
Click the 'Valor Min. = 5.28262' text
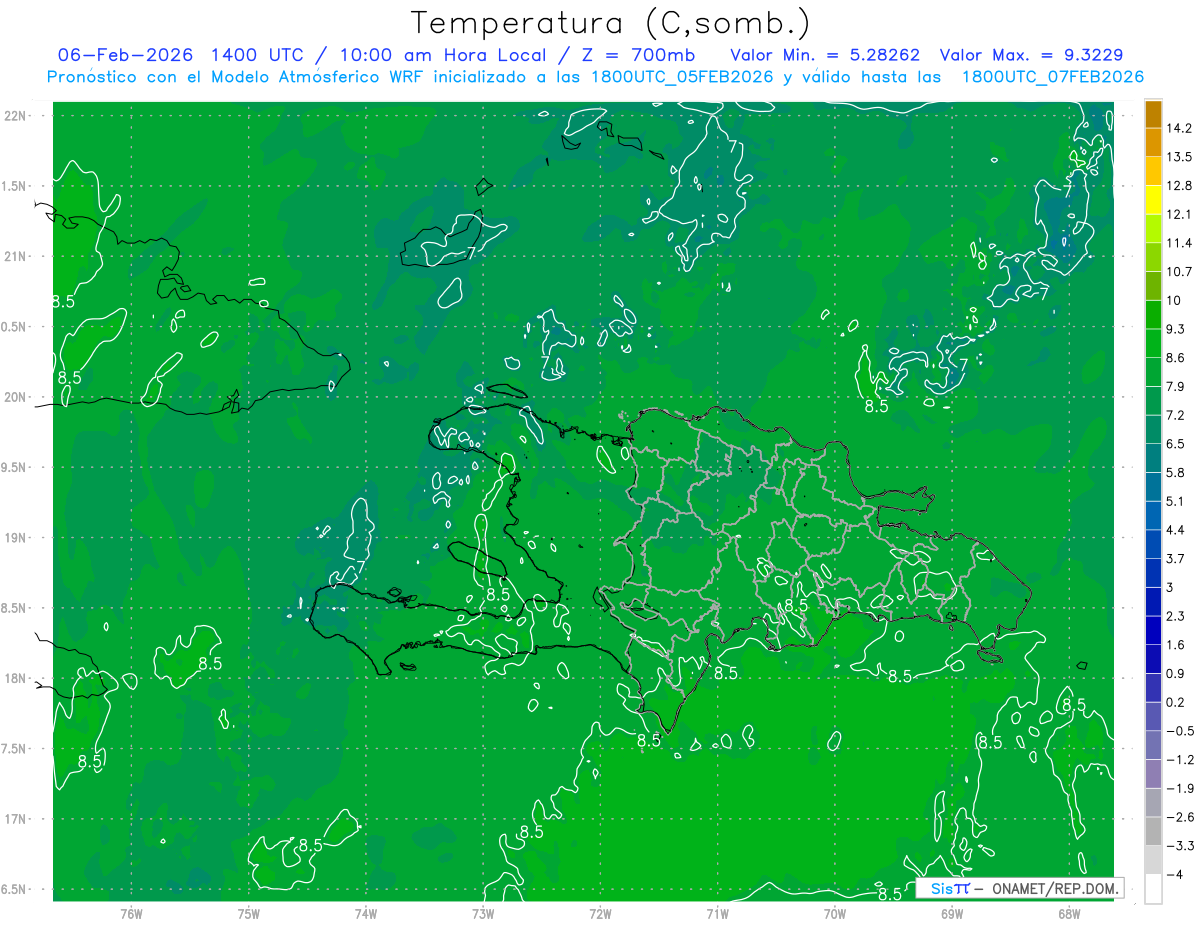click(x=825, y=54)
